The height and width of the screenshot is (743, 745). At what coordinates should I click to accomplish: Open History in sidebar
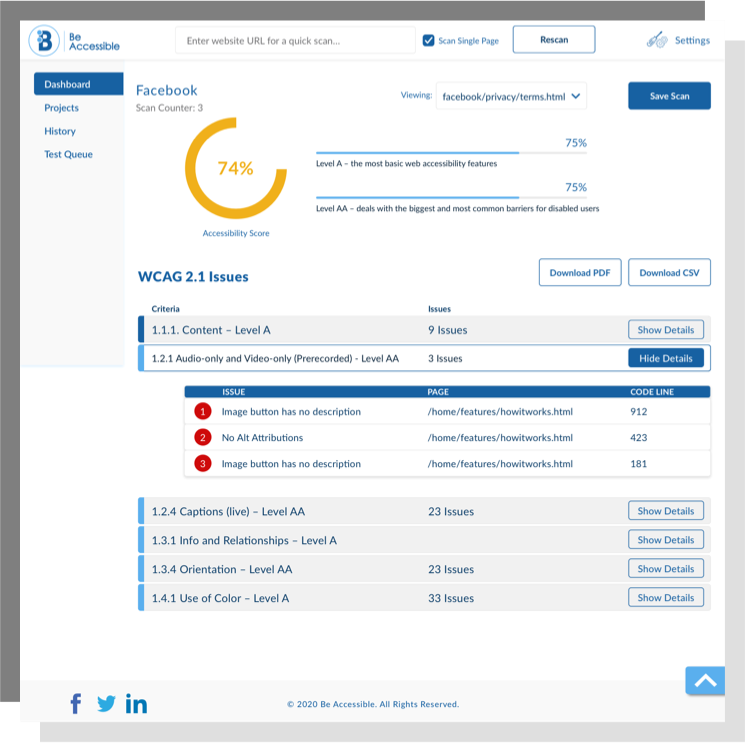(60, 131)
